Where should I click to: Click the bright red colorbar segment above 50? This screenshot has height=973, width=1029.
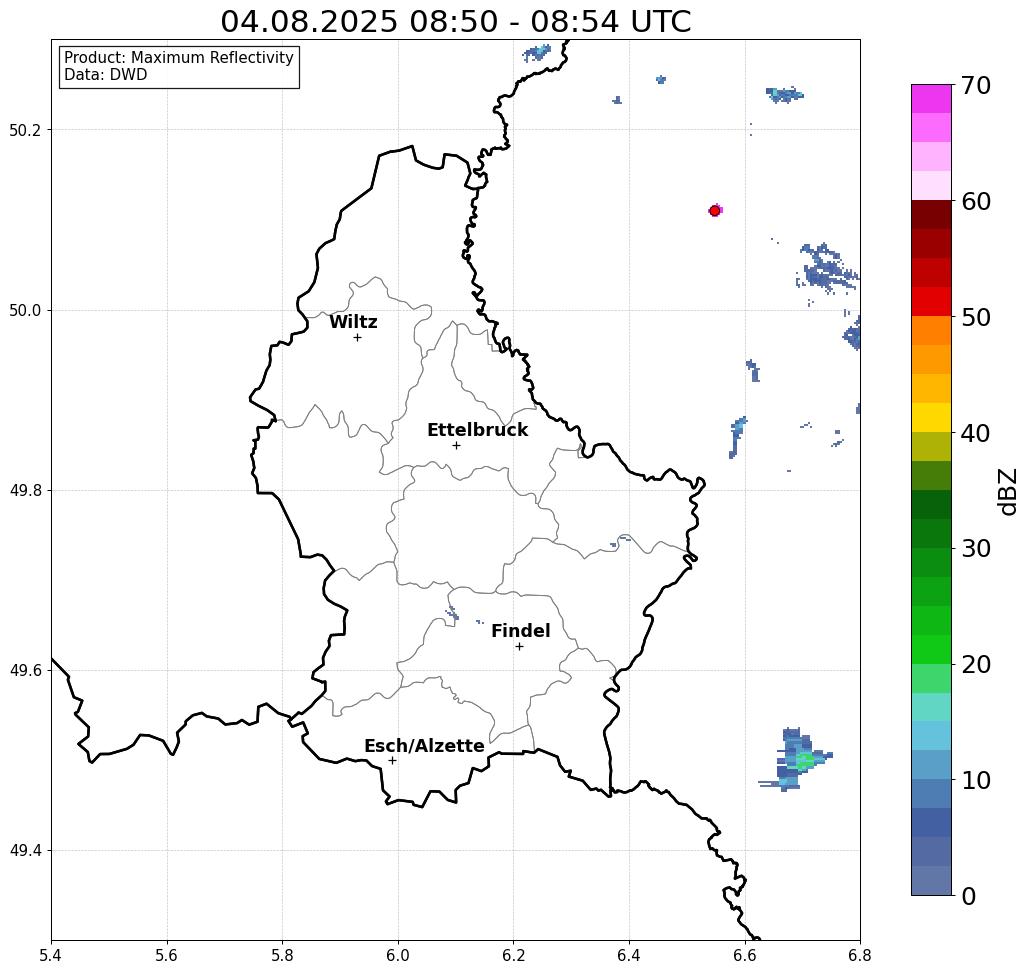point(931,302)
